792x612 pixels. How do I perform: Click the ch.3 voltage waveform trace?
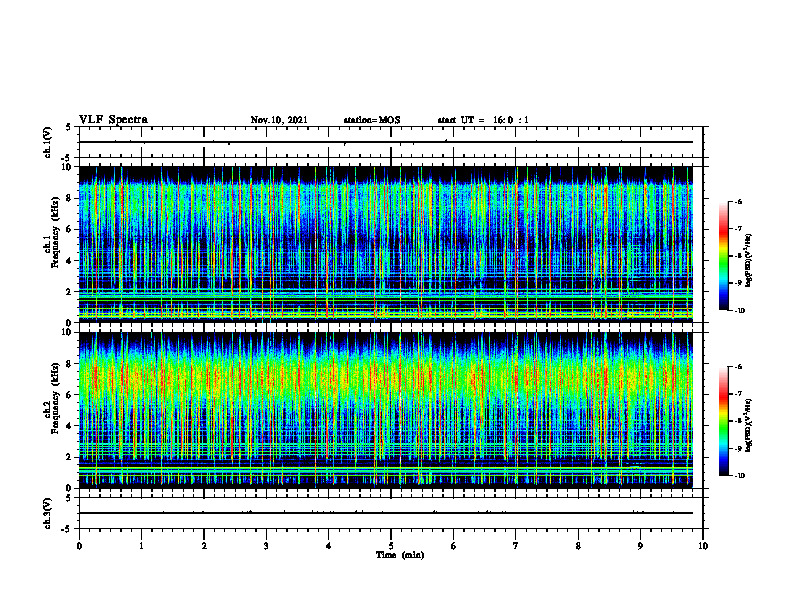386,513
